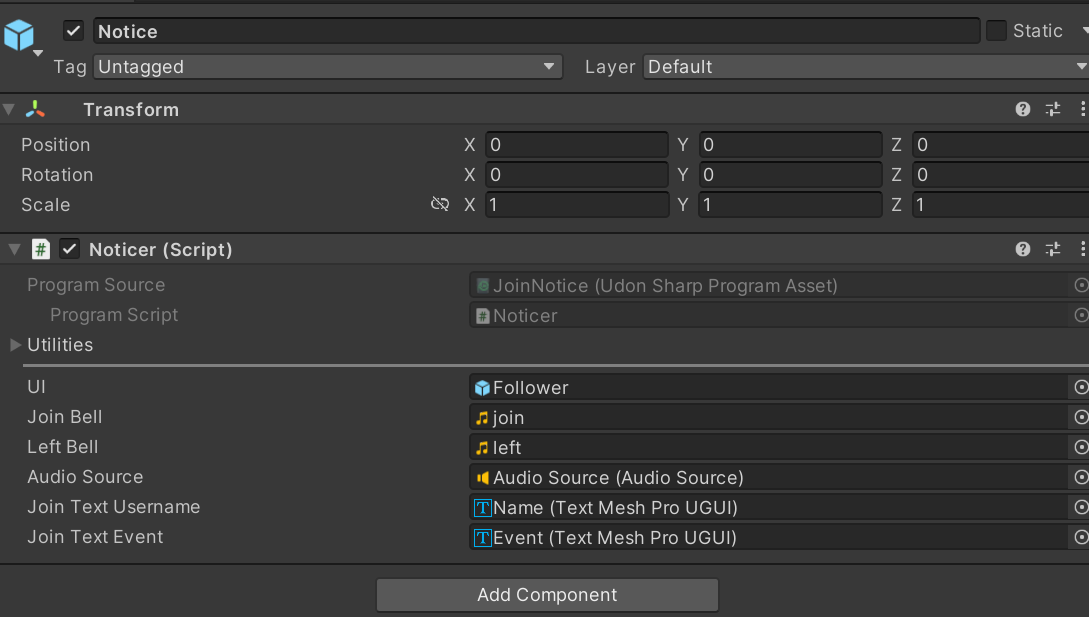Open object picker for Join Bell
The image size is (1089, 617).
[1080, 418]
